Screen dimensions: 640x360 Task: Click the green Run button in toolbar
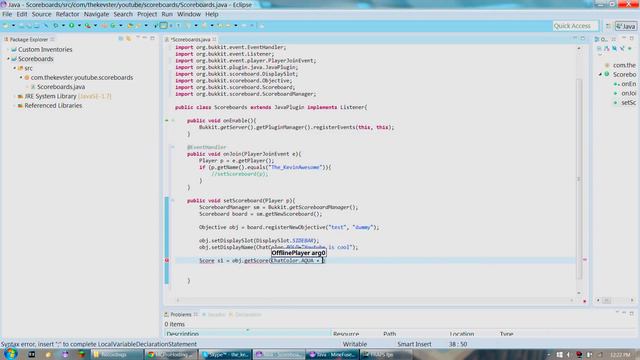[x=71, y=25]
